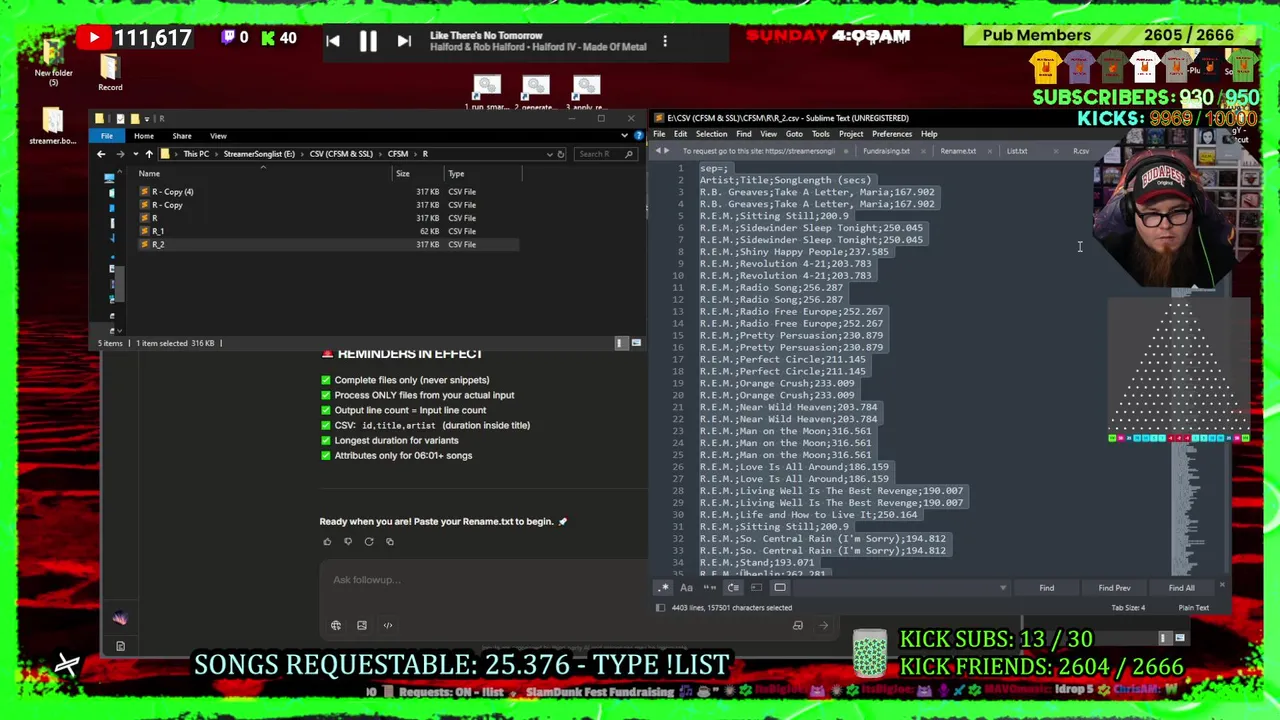The image size is (1280, 720).
Task: Open View ribbon tab in Explorer
Action: point(218,136)
